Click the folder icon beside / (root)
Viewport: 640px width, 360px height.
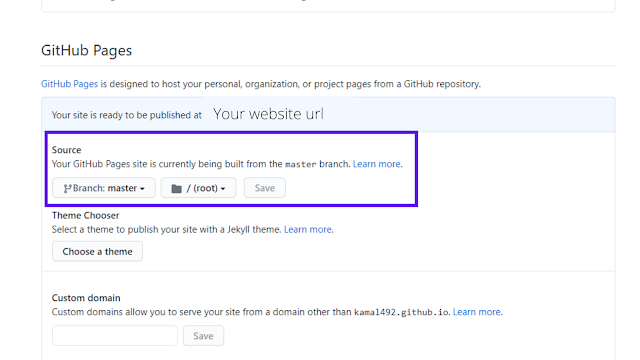tap(176, 189)
